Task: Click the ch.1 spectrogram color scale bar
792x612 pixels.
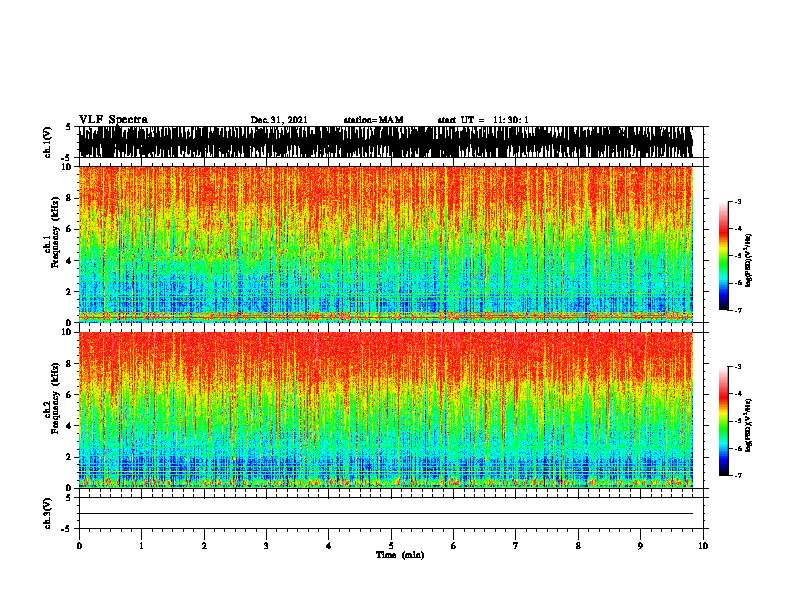Action: point(723,256)
